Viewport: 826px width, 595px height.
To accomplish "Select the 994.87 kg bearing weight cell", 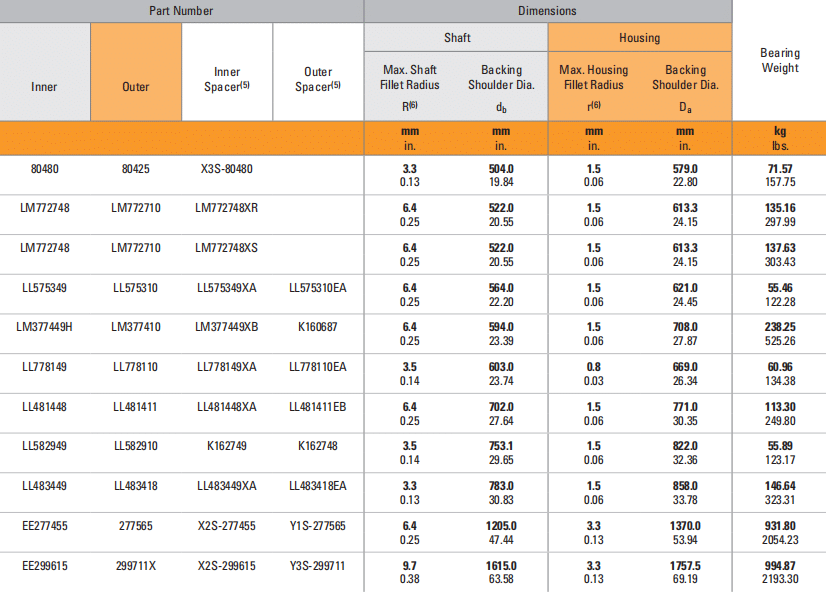I will [x=779, y=565].
